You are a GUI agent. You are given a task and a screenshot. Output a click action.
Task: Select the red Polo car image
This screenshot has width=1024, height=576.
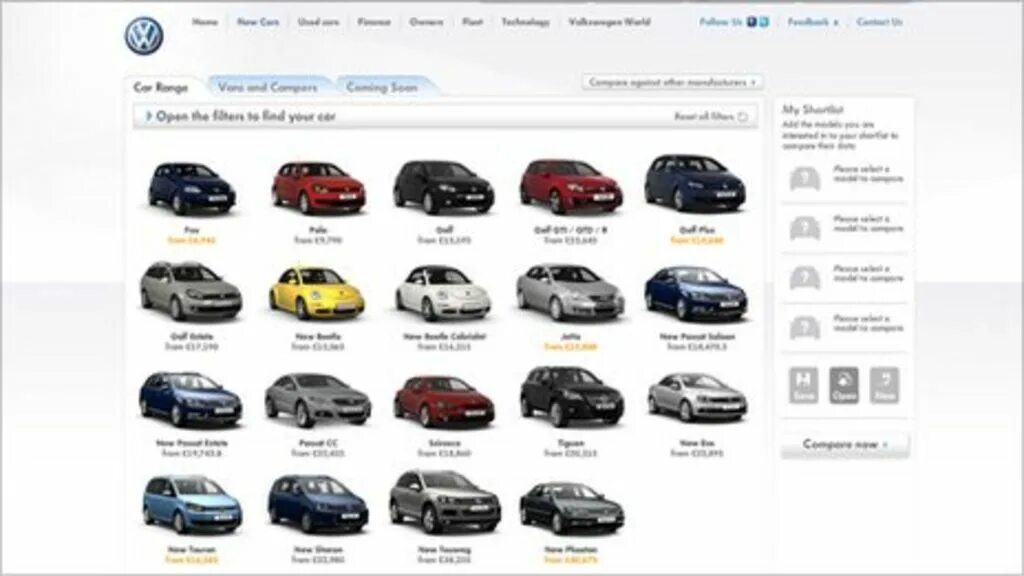pyautogui.click(x=318, y=188)
